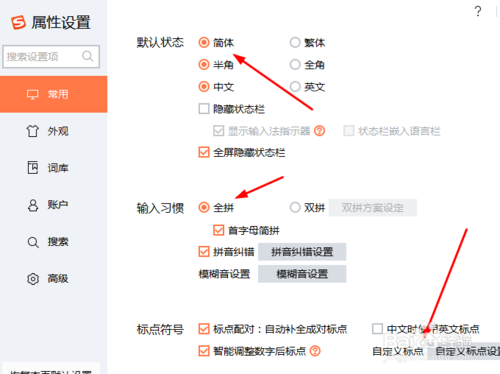Viewport: 500px width, 374px height.
Task: Toggle 状态栏嵌入语言栏 checkbox
Action: tap(349, 131)
